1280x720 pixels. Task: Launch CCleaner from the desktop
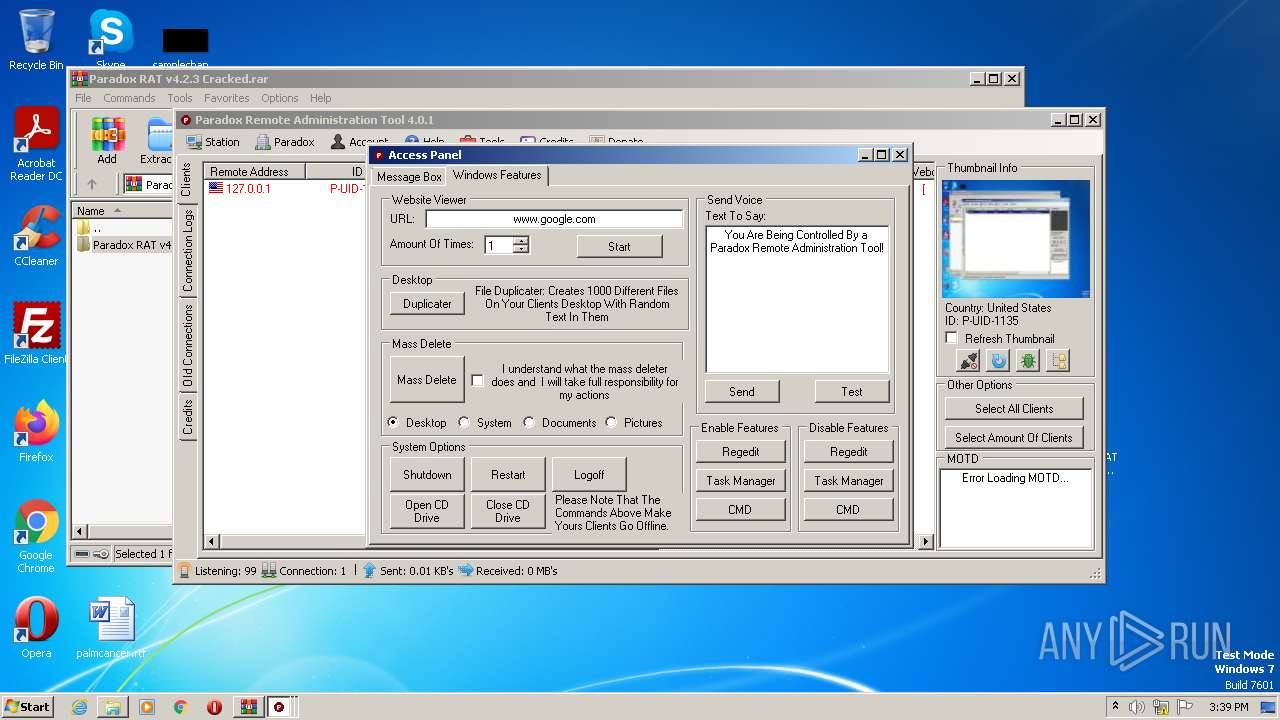tap(36, 236)
